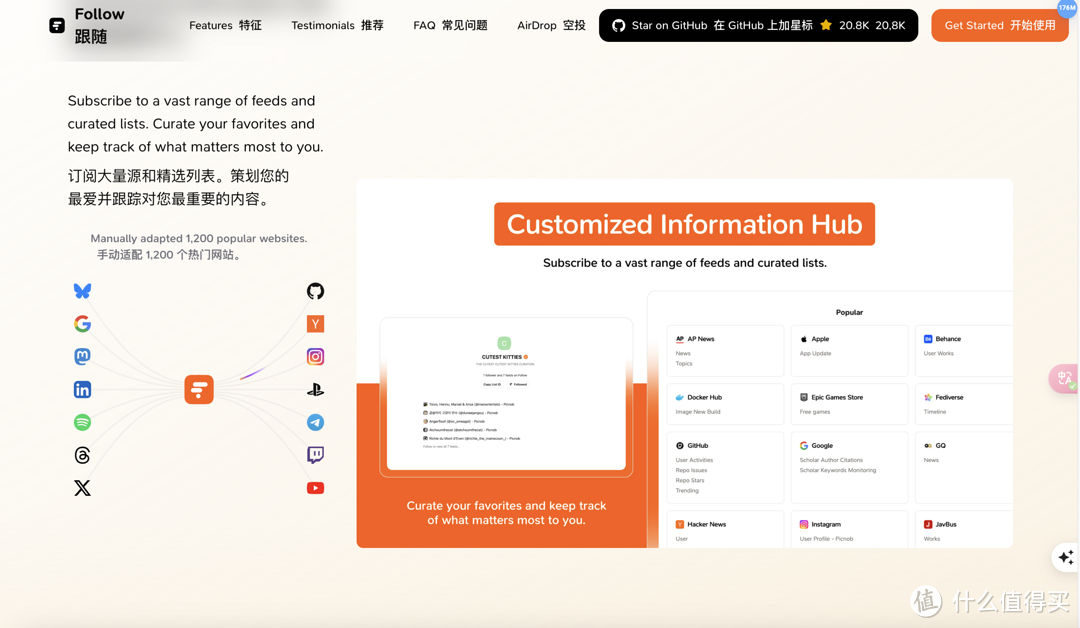Open the Instagram User Profile card
Viewport: 1080px width, 628px height.
coord(849,529)
